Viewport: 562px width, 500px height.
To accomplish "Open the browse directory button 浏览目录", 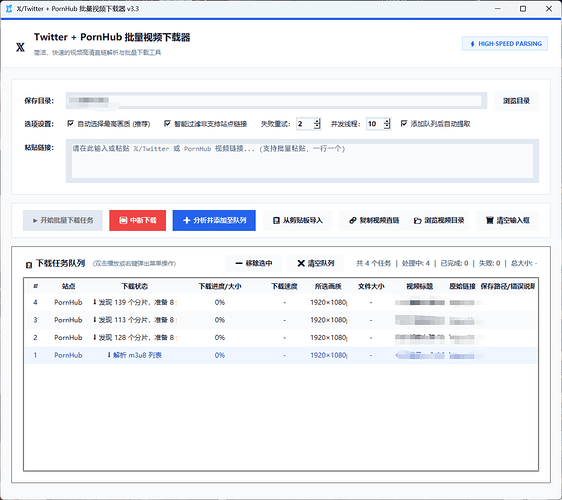I will point(516,101).
